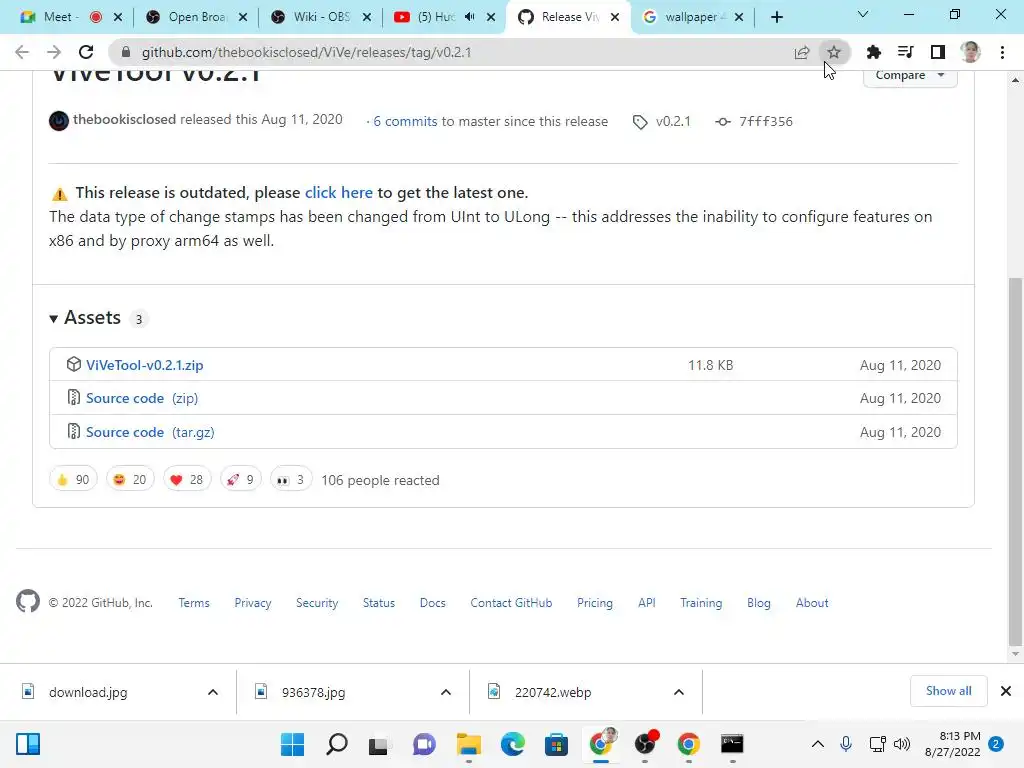The width and height of the screenshot is (1024, 768).
Task: Expand options for 936378.jpg download
Action: (446, 692)
